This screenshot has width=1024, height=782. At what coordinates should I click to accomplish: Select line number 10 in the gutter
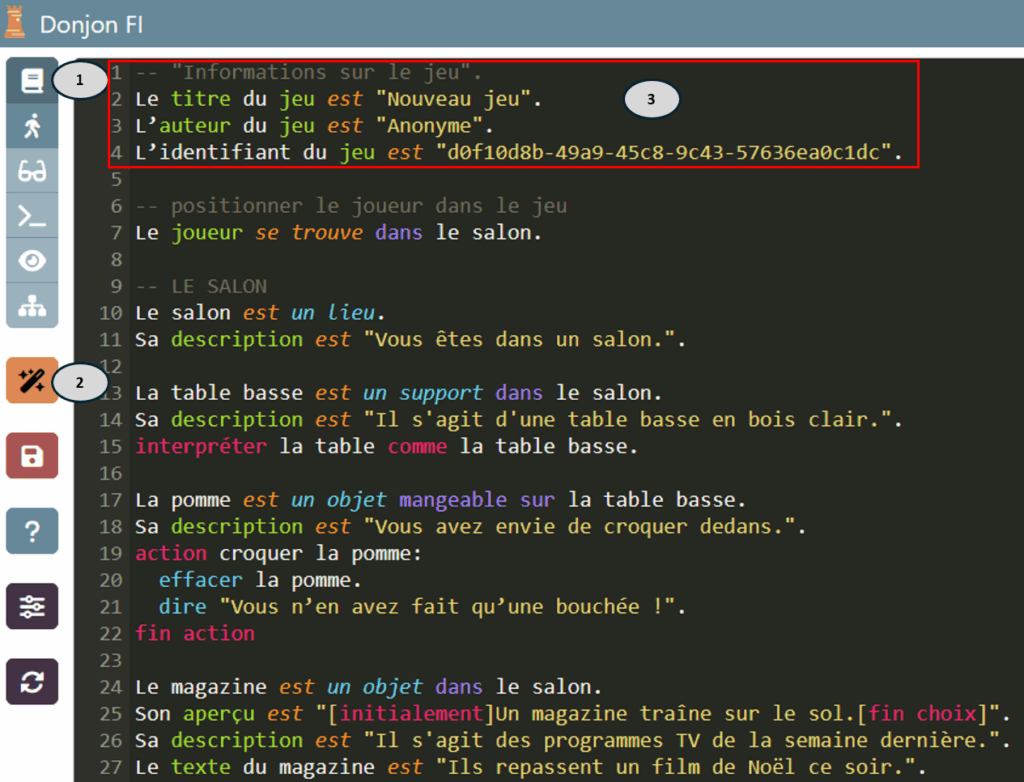coord(113,312)
